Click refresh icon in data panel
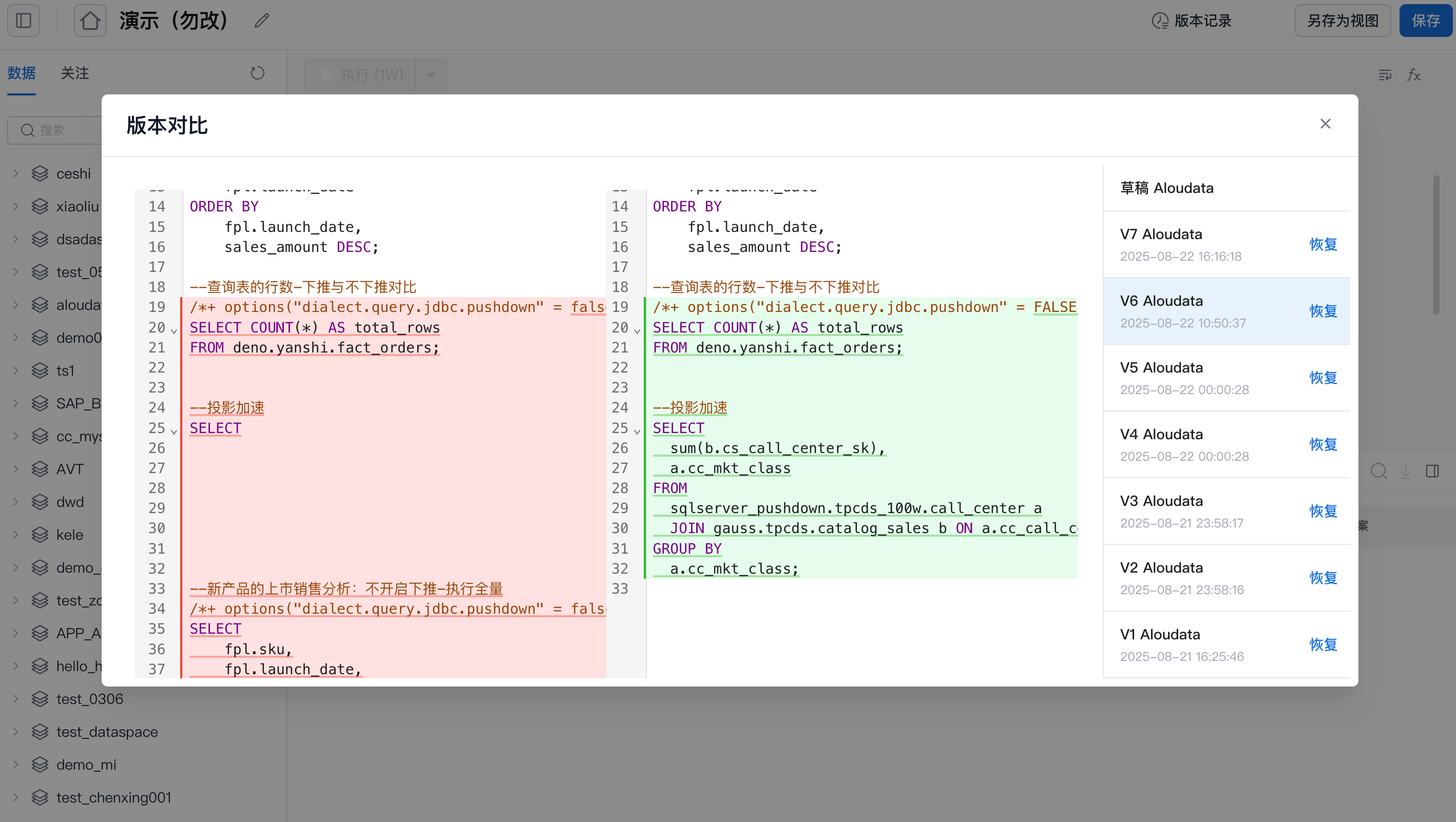 tap(257, 73)
